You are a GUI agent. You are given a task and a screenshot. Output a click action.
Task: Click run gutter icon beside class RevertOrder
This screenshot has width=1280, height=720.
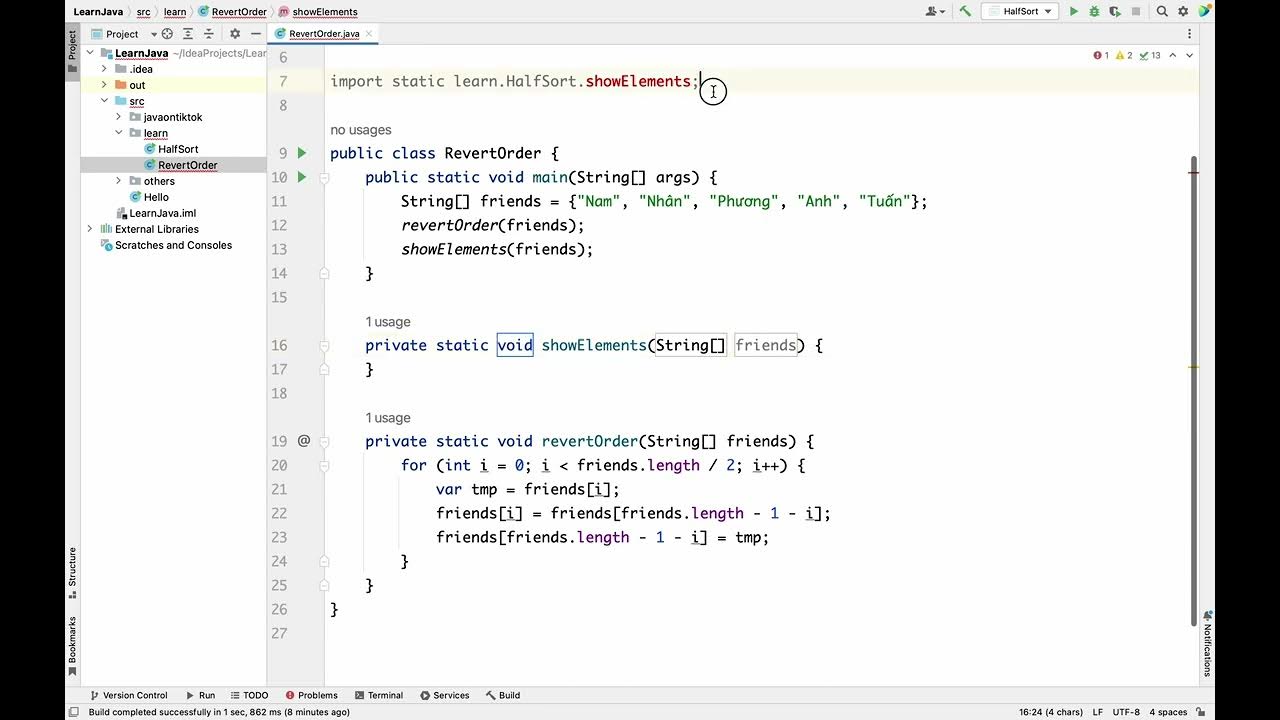click(x=302, y=153)
